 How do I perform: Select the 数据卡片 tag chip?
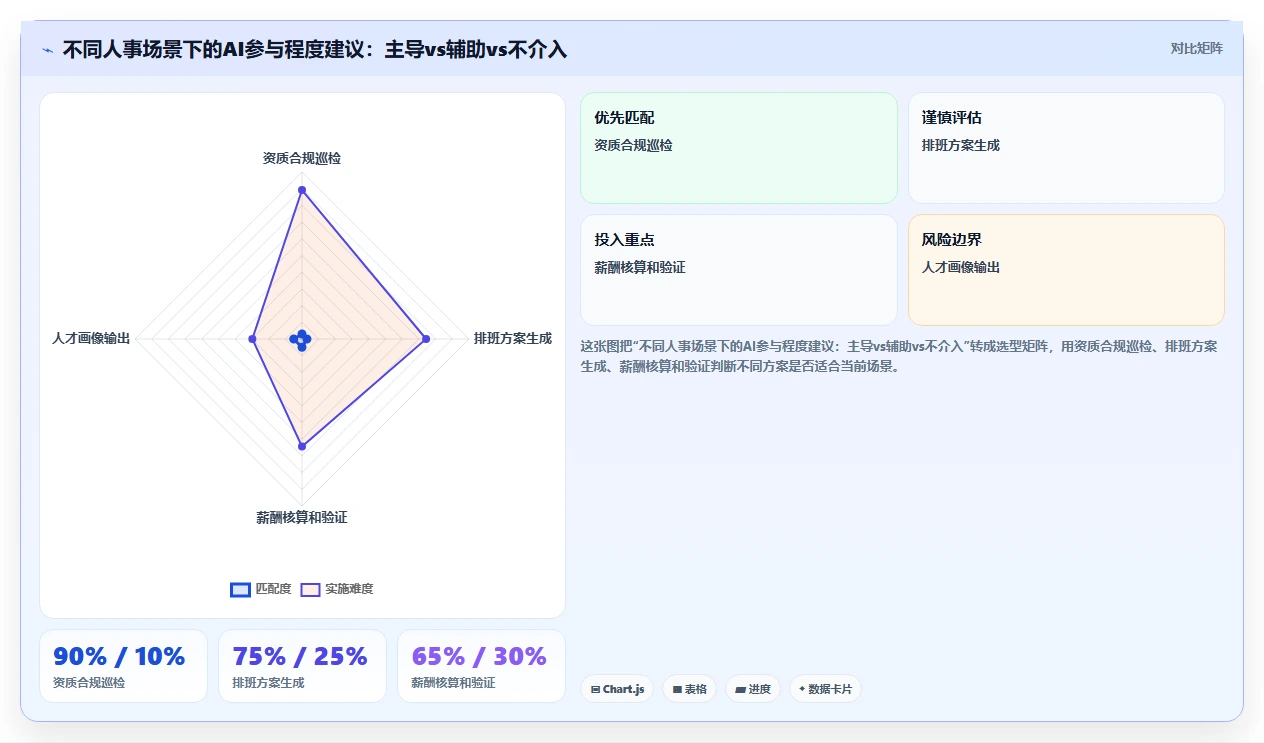pyautogui.click(x=825, y=689)
